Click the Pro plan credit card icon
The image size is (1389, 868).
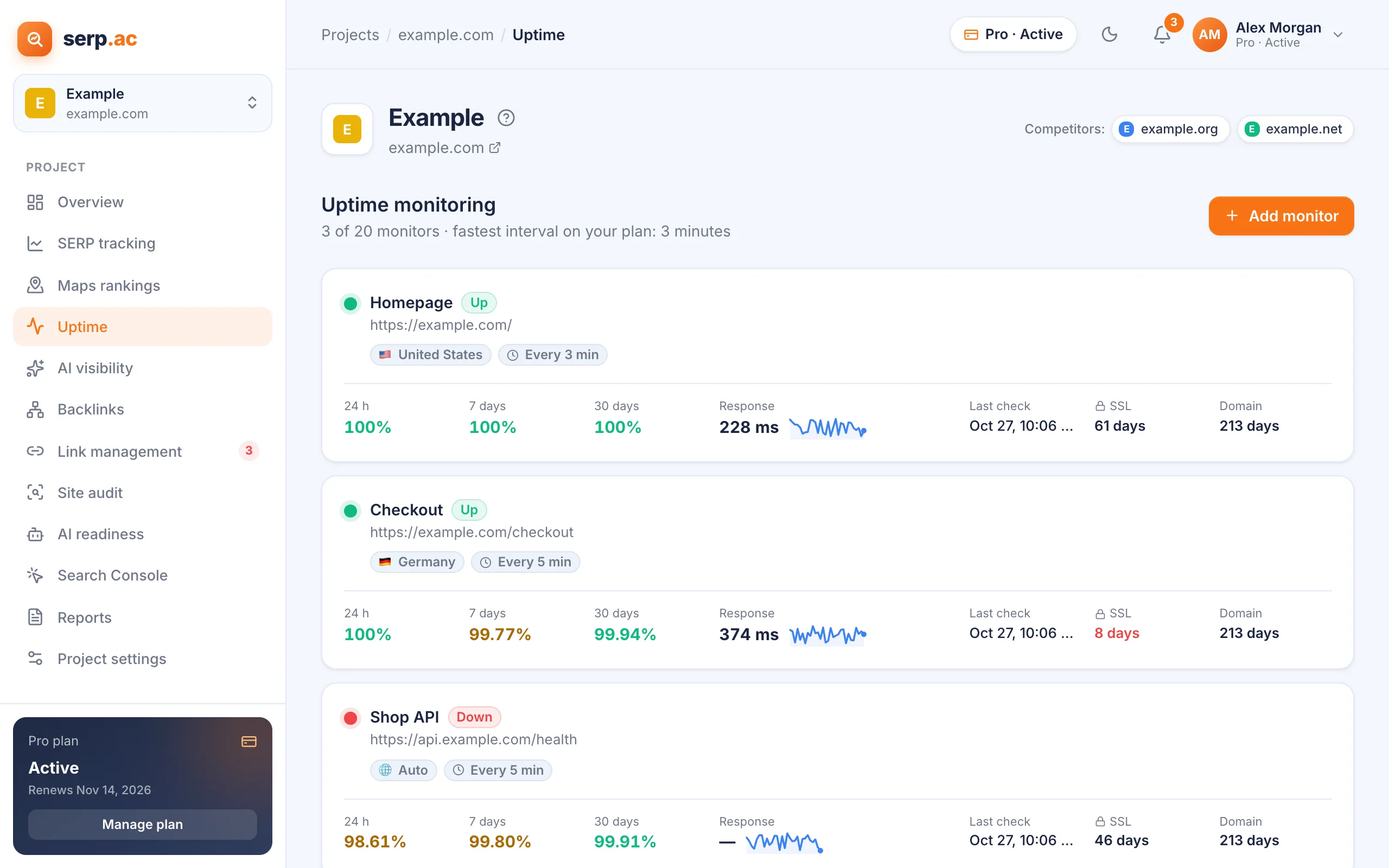[249, 741]
